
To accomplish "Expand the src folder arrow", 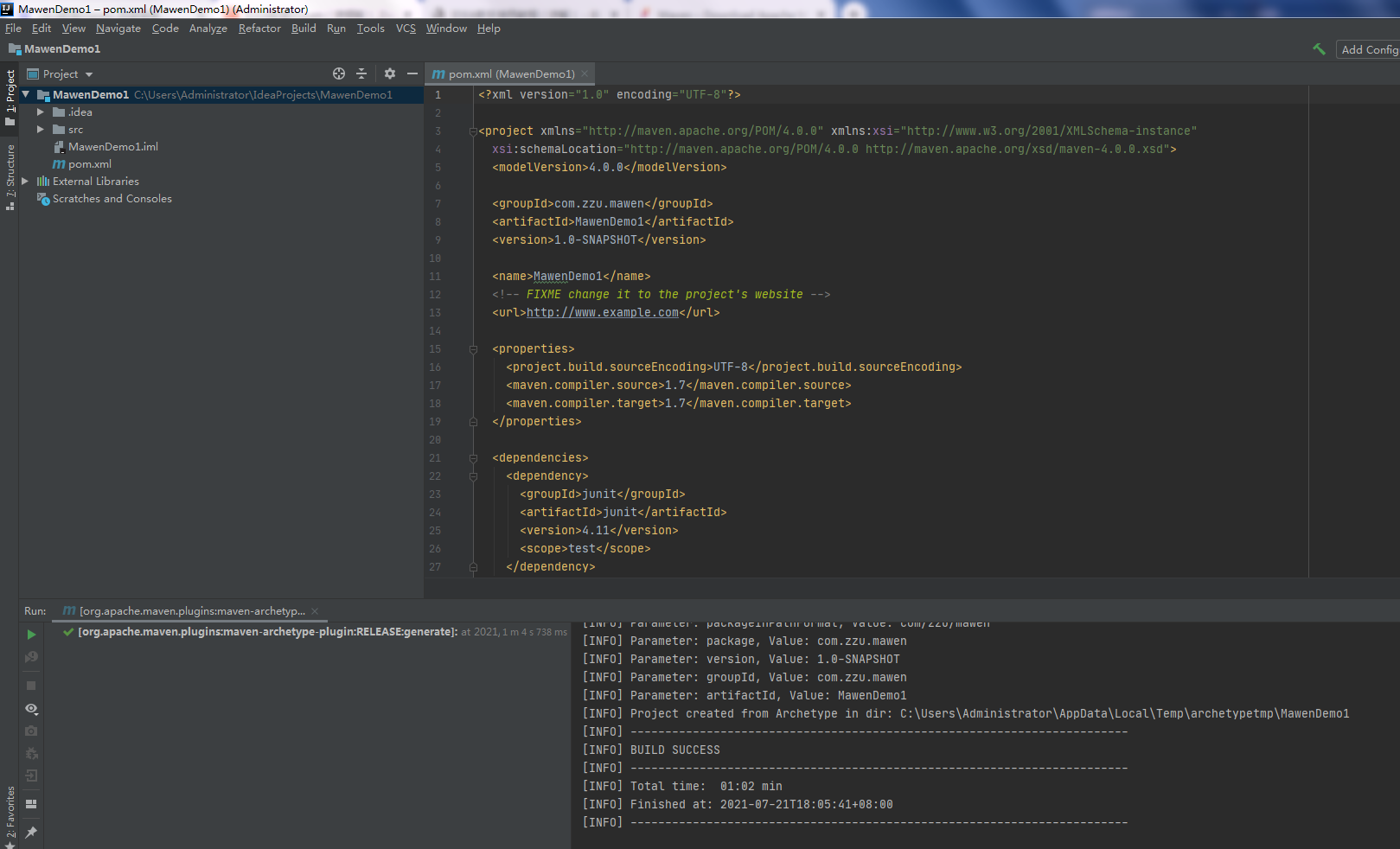I will (x=40, y=130).
